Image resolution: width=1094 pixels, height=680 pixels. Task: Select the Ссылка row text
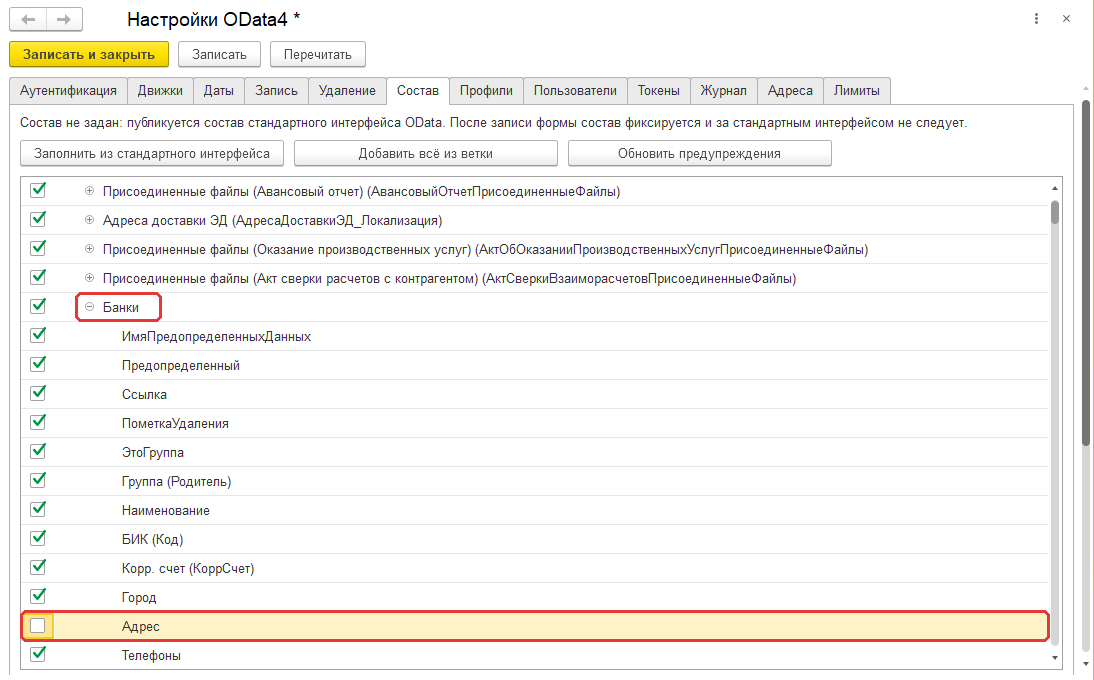[x=144, y=395]
